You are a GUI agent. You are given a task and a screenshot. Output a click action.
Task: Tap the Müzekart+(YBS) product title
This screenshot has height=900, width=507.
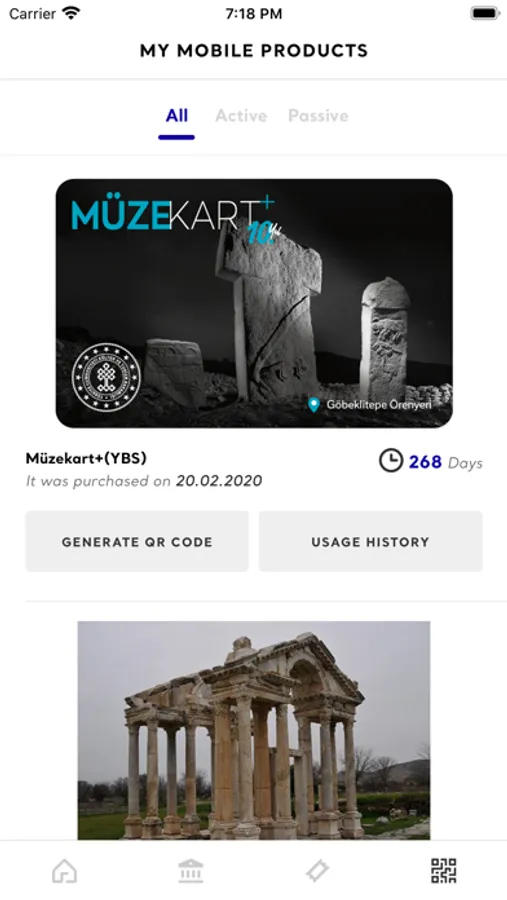tap(86, 458)
